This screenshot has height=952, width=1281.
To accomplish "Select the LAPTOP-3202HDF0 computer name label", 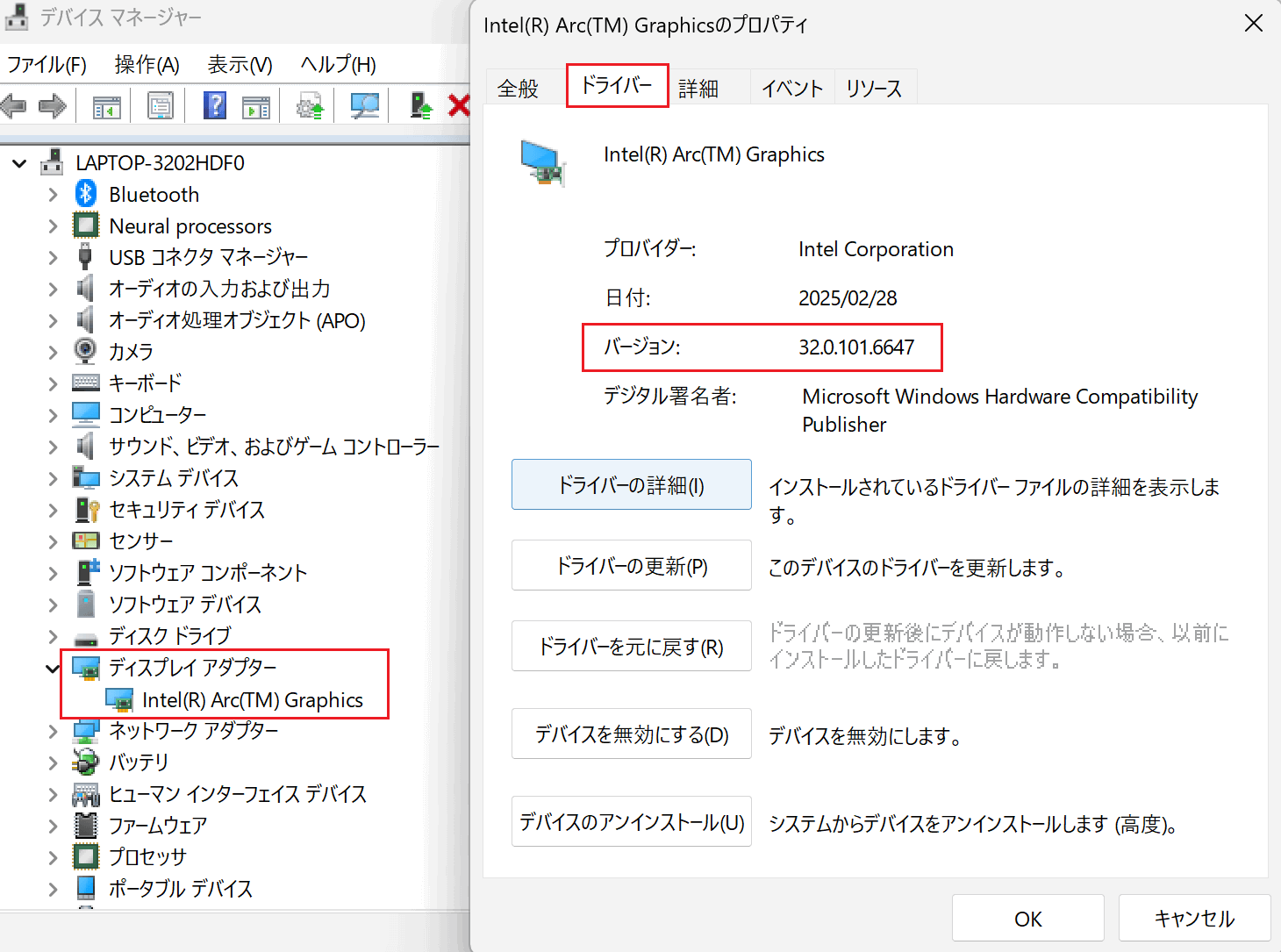I will click(161, 163).
